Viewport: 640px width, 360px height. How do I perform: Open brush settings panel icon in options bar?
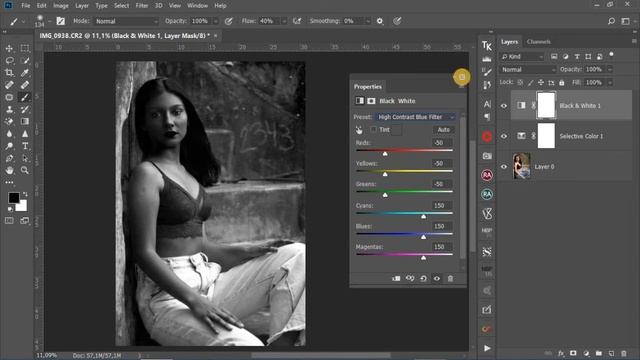click(60, 21)
